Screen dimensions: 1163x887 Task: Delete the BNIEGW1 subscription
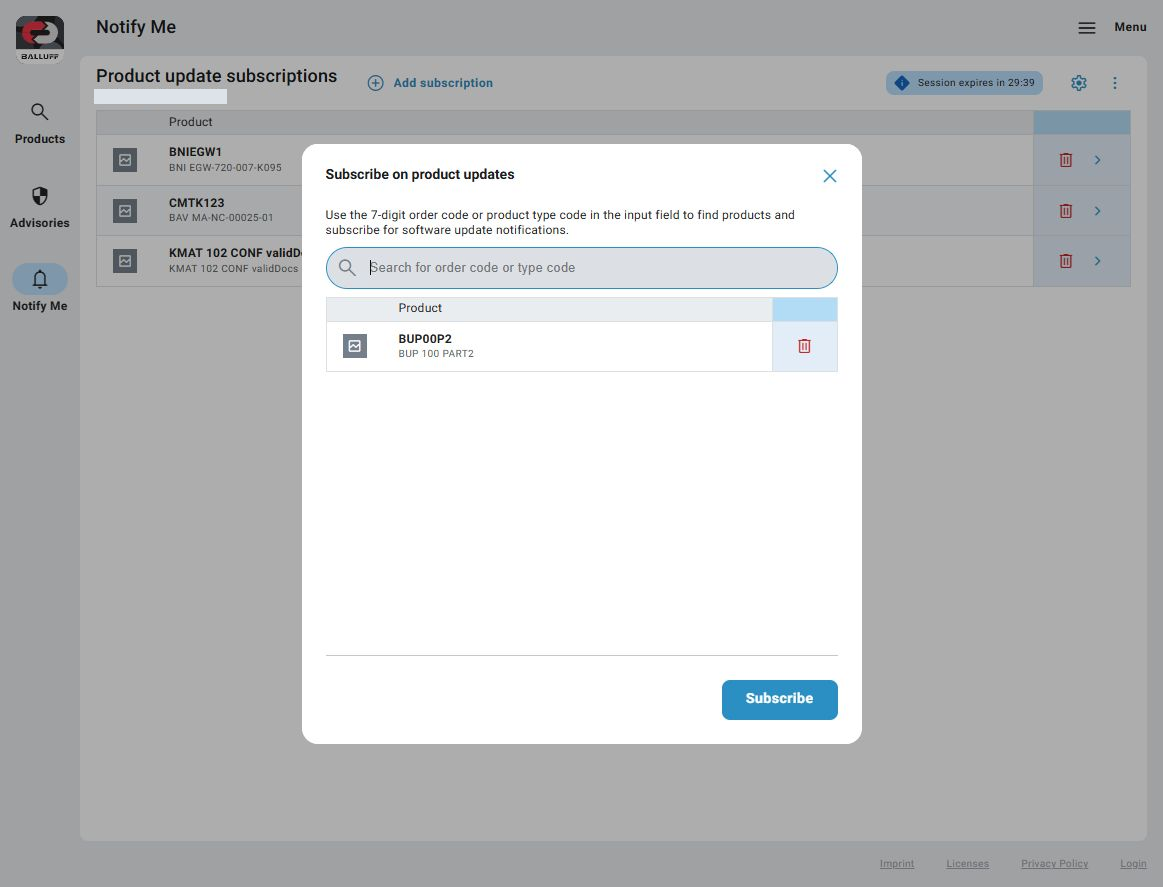click(1065, 160)
